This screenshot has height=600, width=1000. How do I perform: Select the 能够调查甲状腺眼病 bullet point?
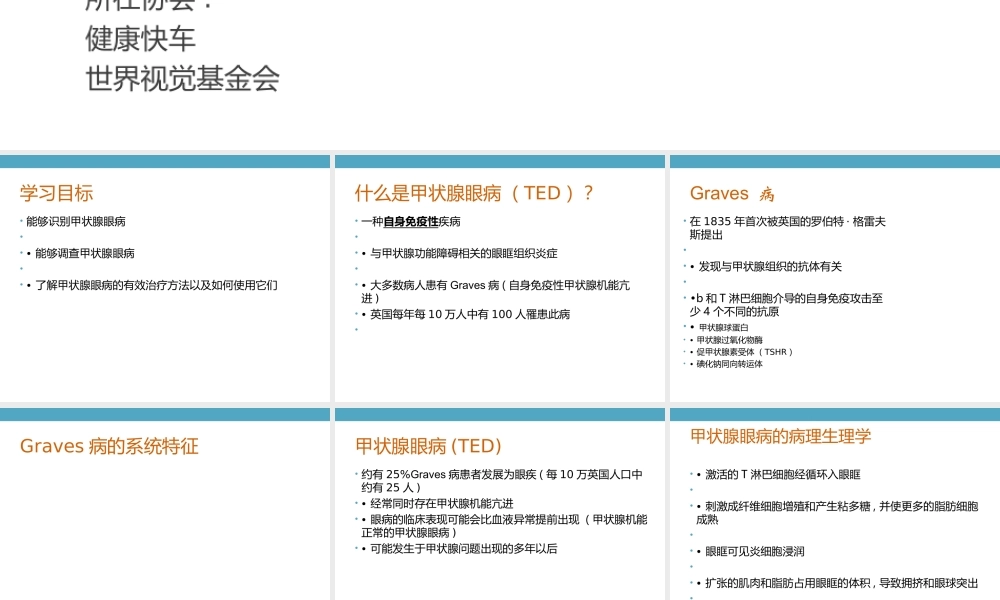[x=84, y=253]
